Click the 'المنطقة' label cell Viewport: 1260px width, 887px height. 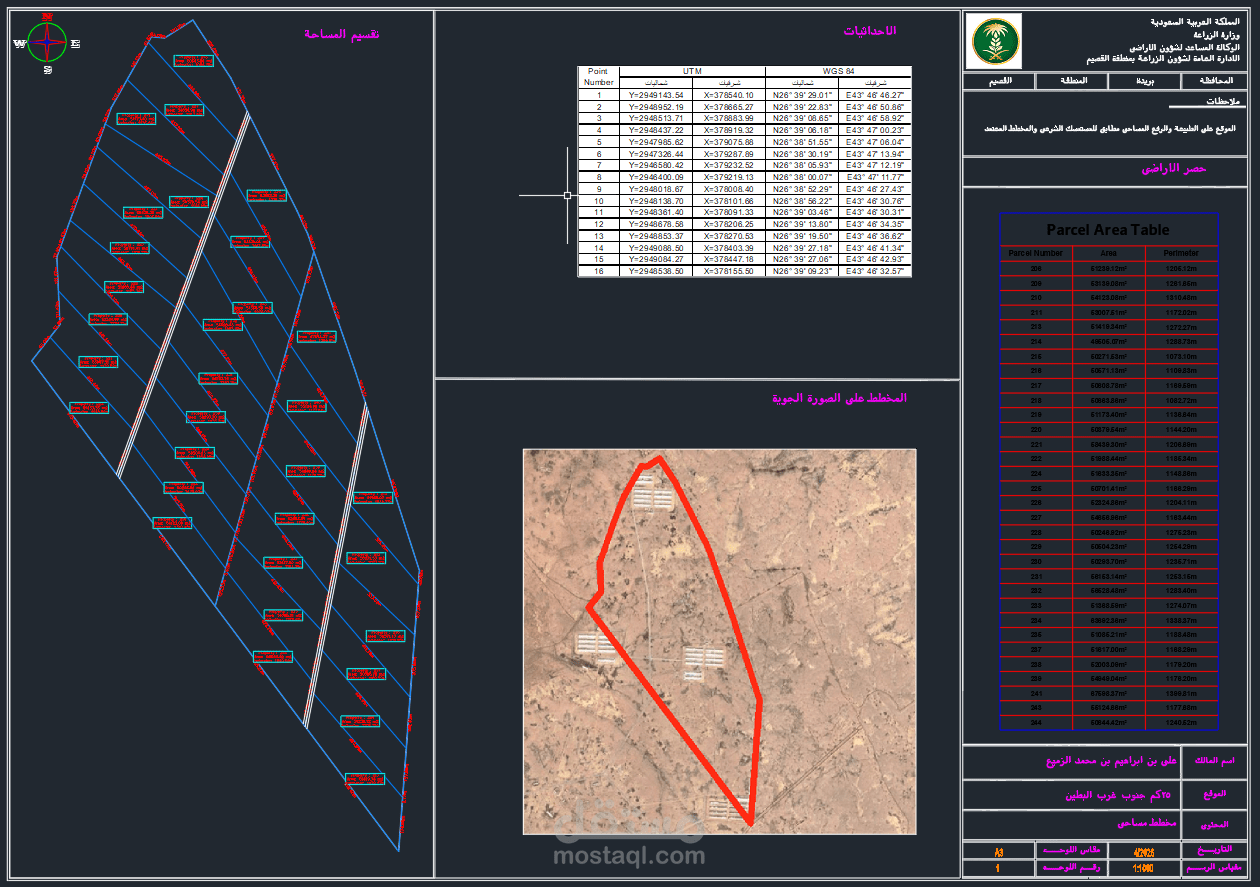coord(1072,82)
